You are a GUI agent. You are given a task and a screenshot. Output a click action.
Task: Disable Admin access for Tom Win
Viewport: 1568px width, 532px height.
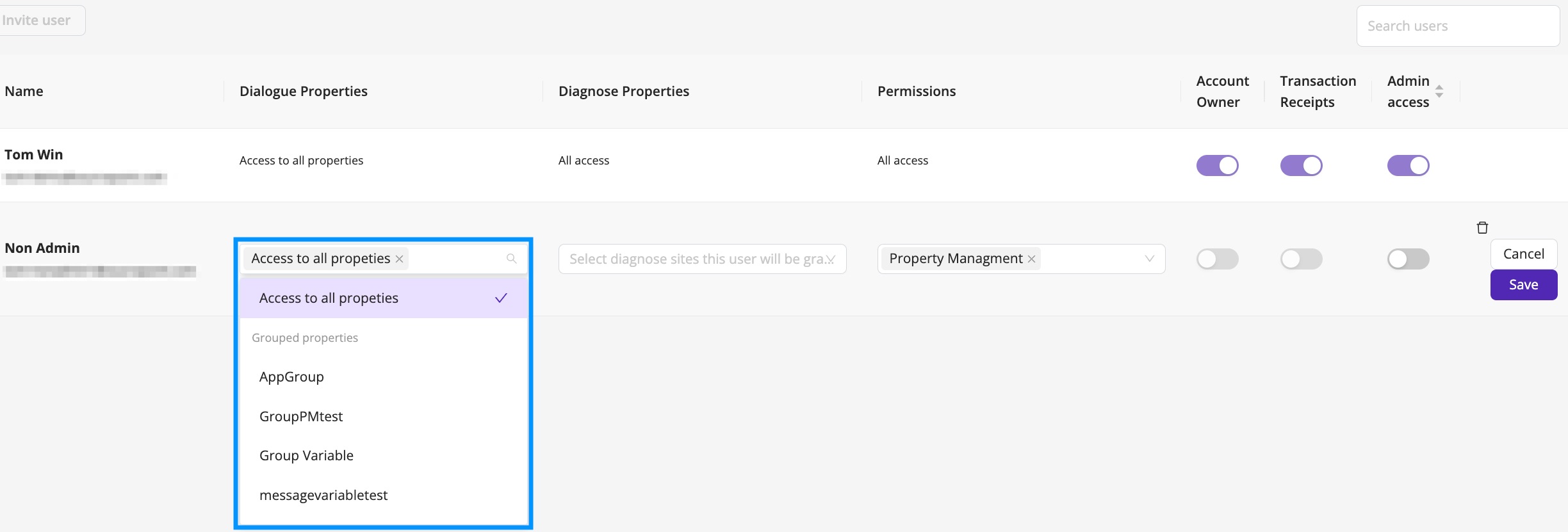pos(1408,165)
